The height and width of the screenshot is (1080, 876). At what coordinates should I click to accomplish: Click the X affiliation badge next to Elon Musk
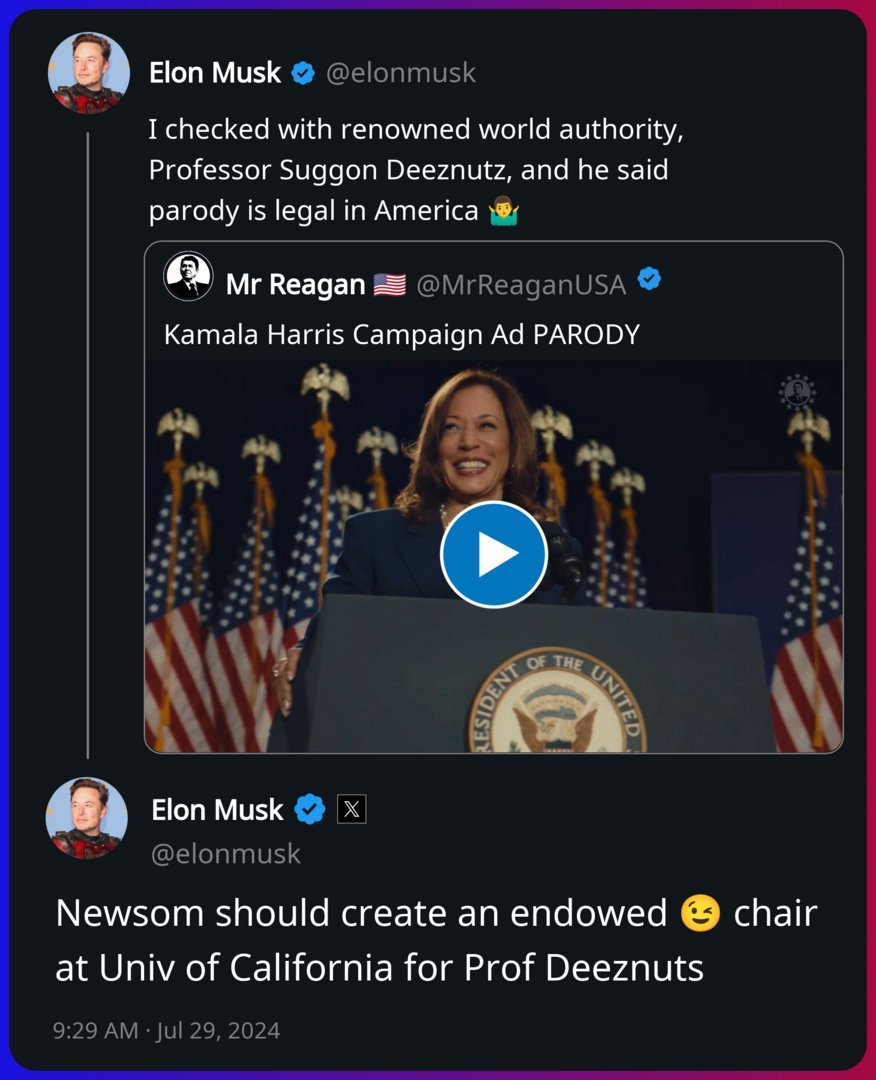(x=352, y=809)
